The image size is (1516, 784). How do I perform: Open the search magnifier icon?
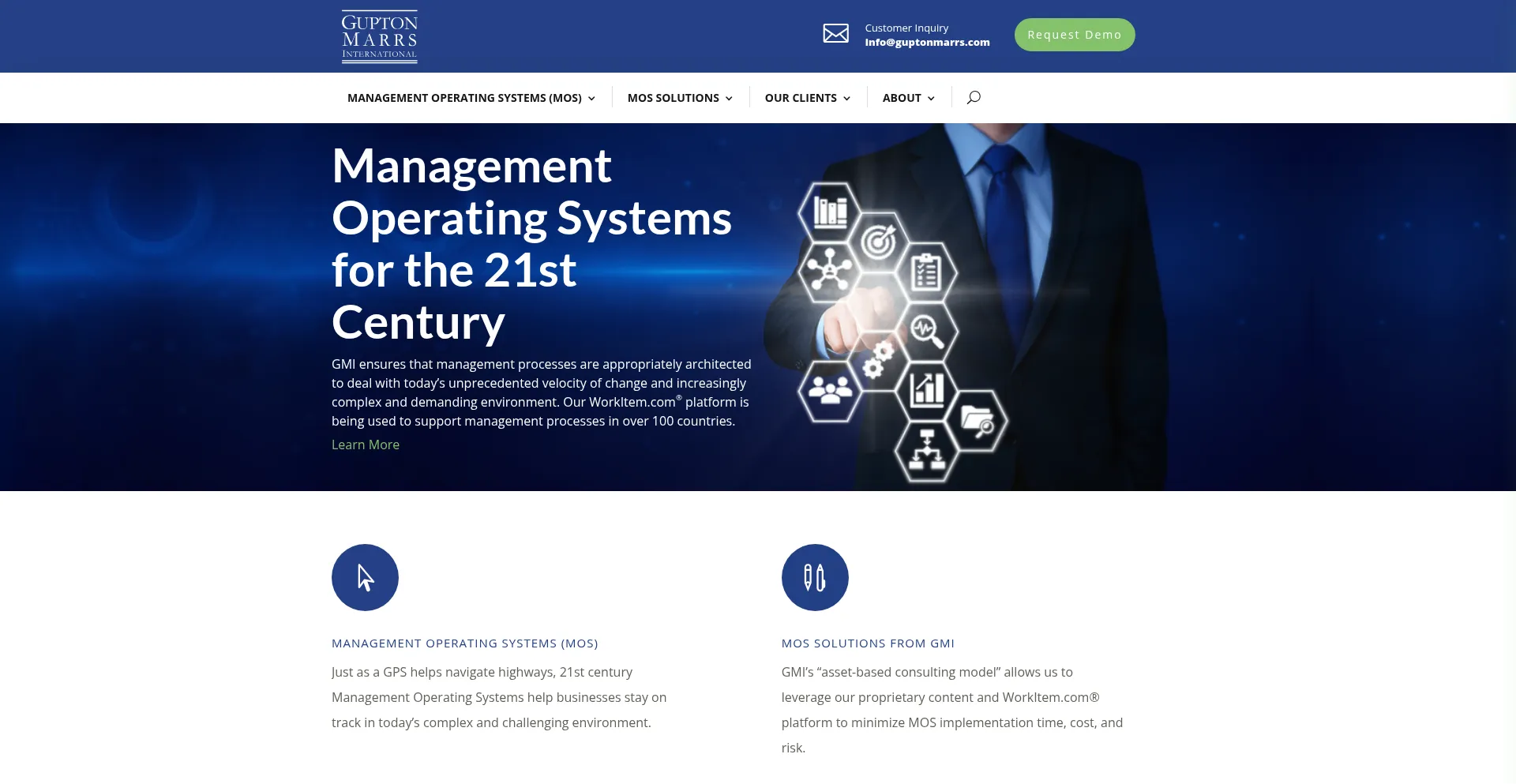974,97
